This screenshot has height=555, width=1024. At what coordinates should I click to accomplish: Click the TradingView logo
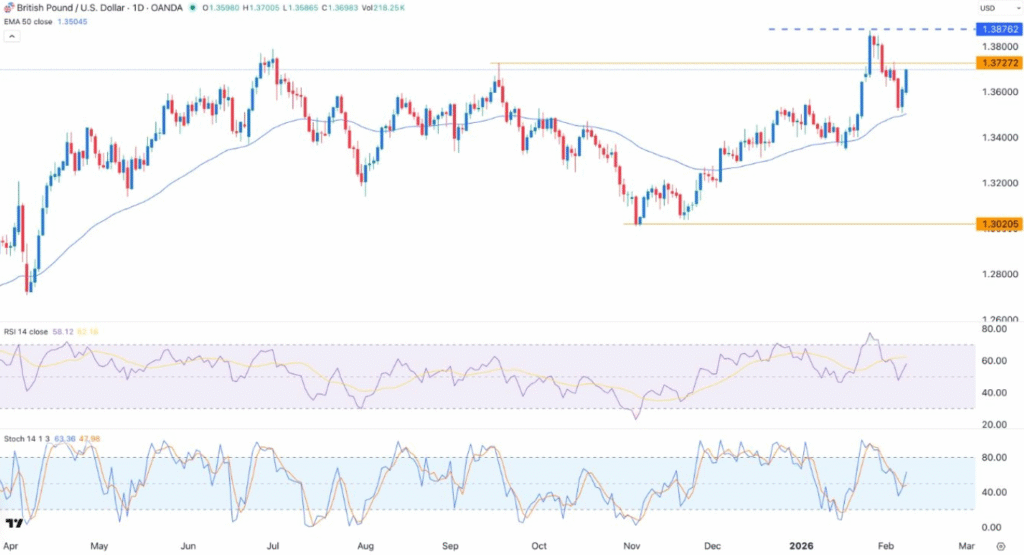coord(15,524)
